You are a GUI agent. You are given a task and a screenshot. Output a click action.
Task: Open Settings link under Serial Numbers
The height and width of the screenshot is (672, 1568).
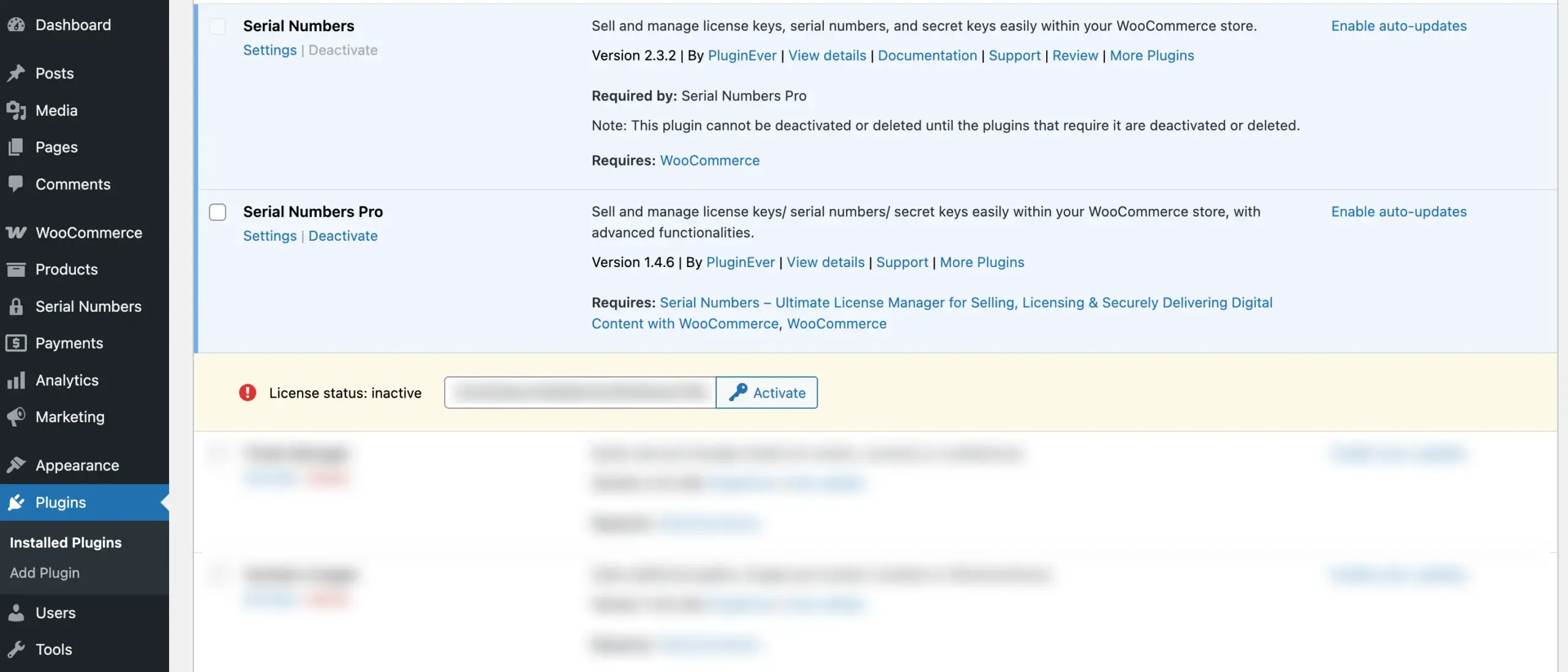(x=269, y=50)
